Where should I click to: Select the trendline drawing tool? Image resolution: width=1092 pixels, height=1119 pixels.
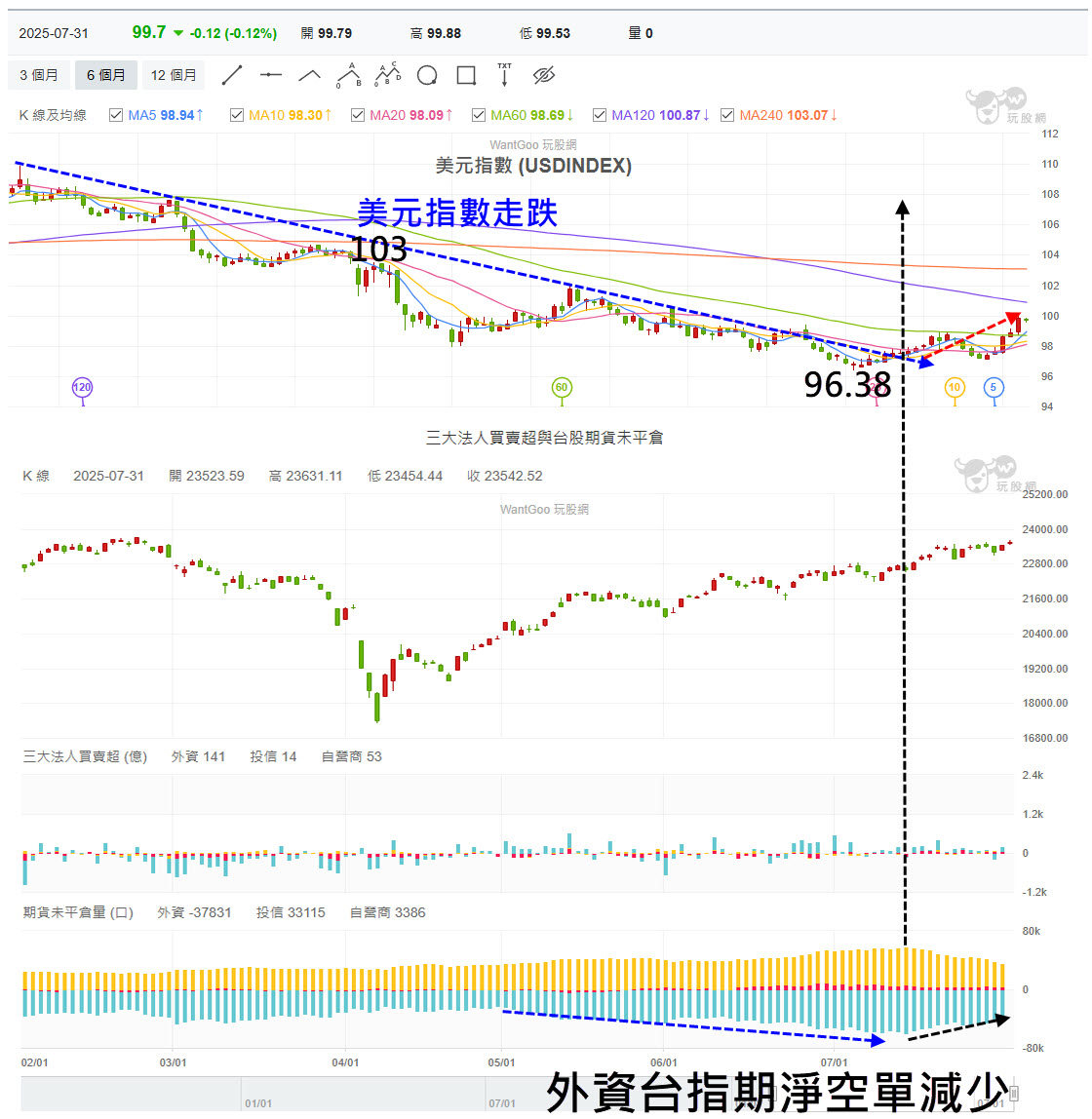click(x=231, y=74)
